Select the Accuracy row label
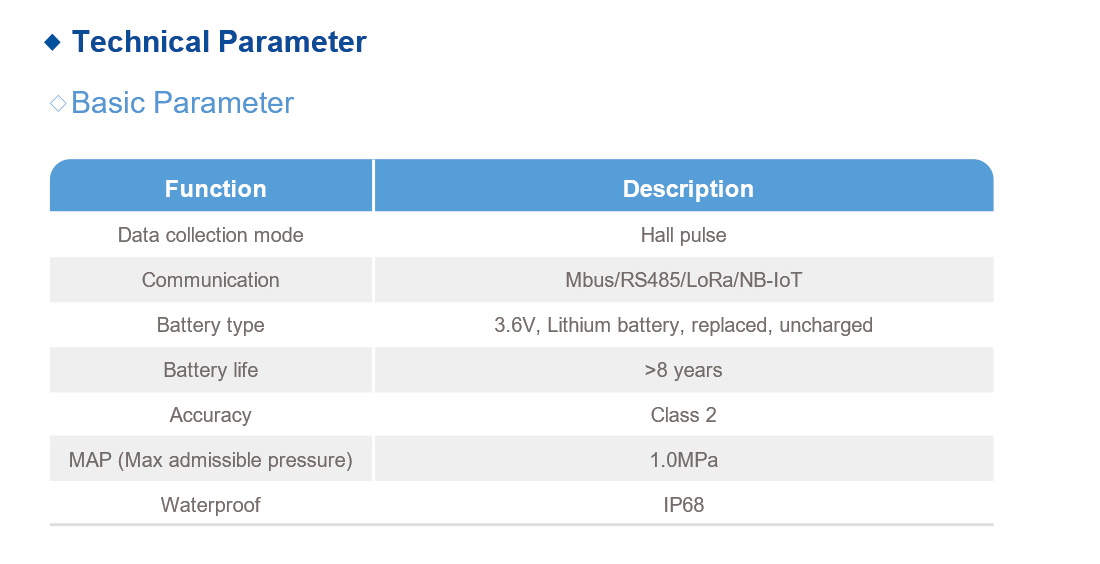The width and height of the screenshot is (1100, 564). tap(210, 415)
